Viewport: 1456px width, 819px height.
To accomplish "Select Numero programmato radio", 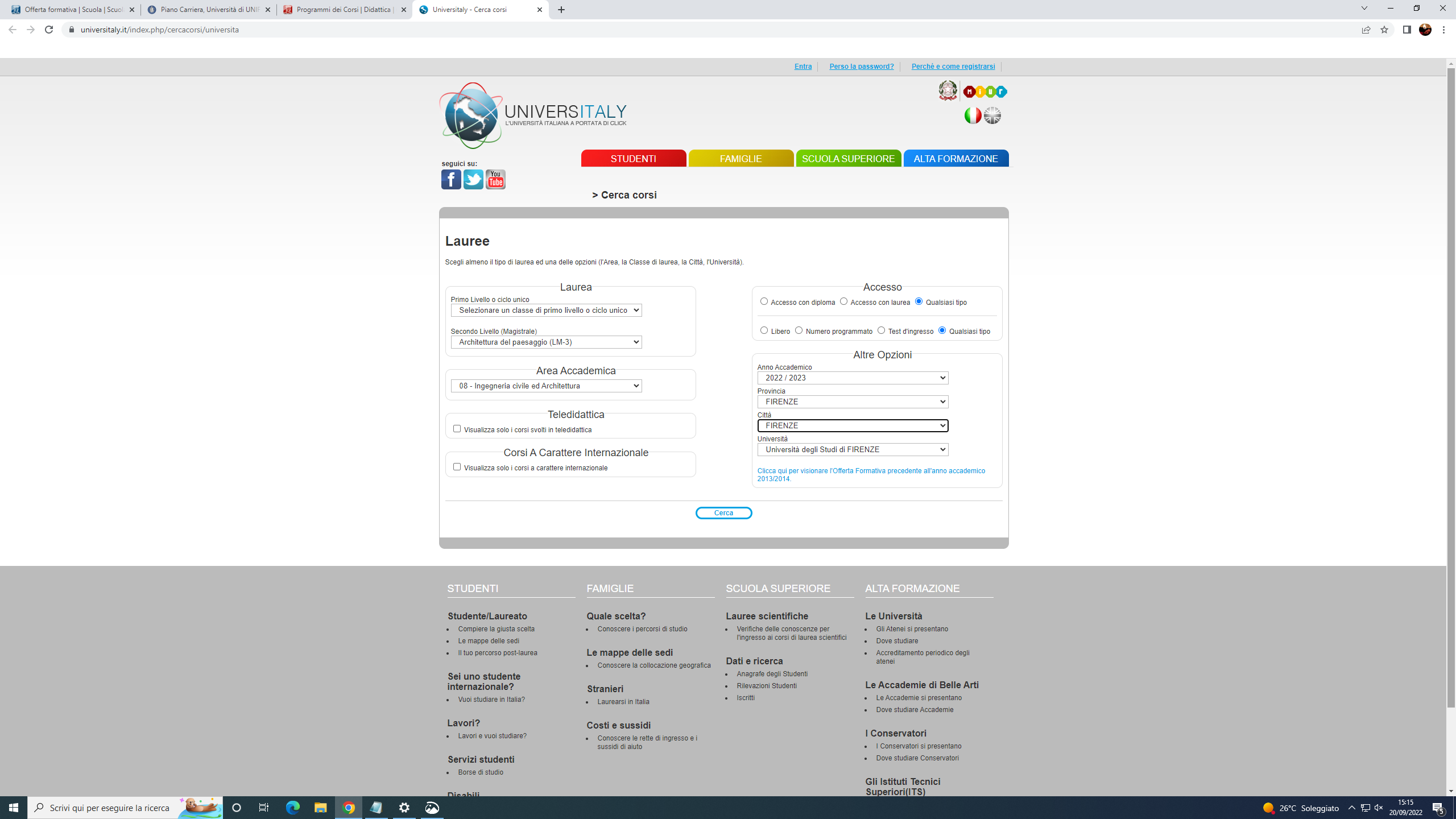I will (799, 330).
